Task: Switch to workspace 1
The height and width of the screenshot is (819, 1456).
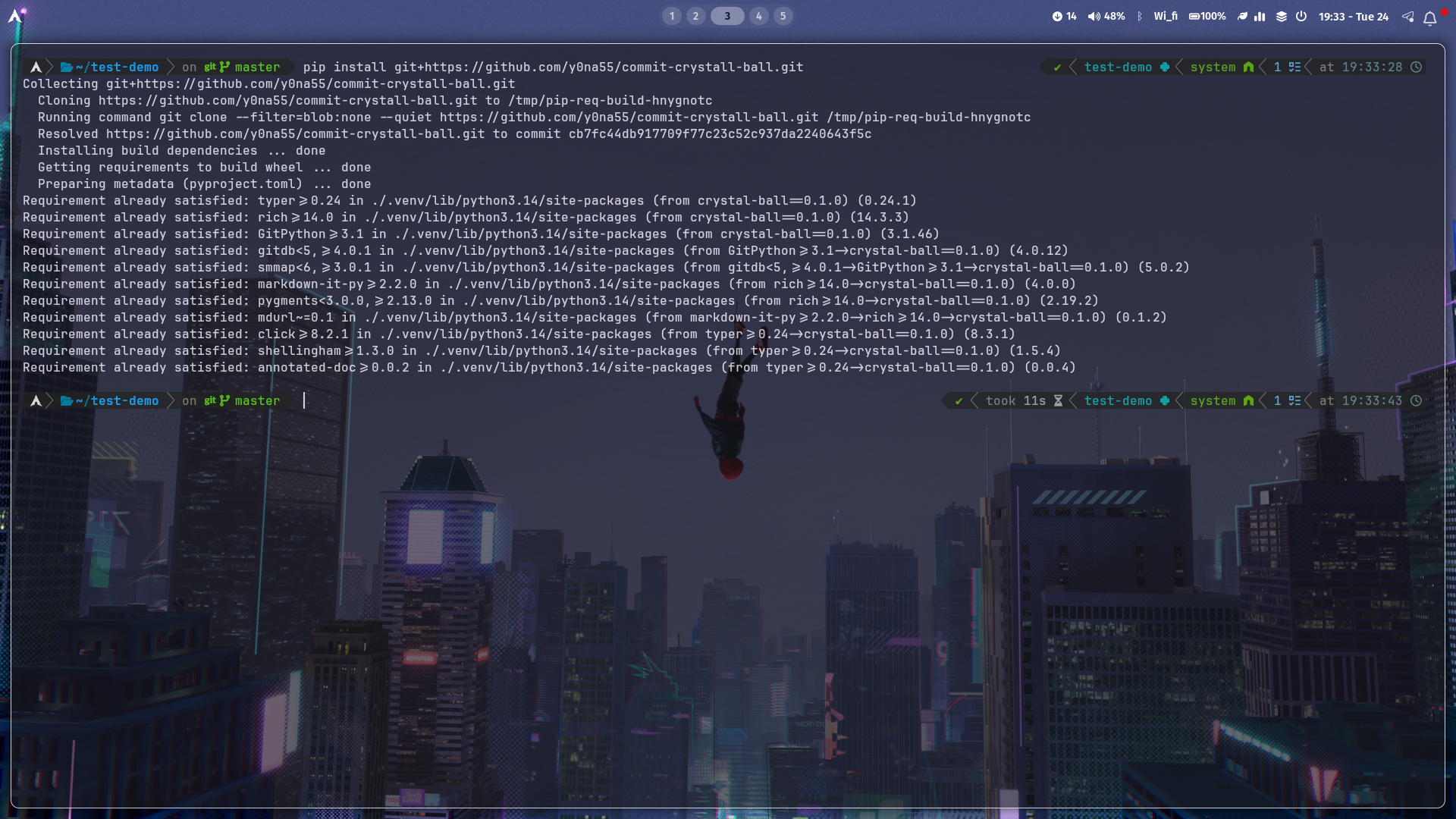Action: click(x=672, y=16)
